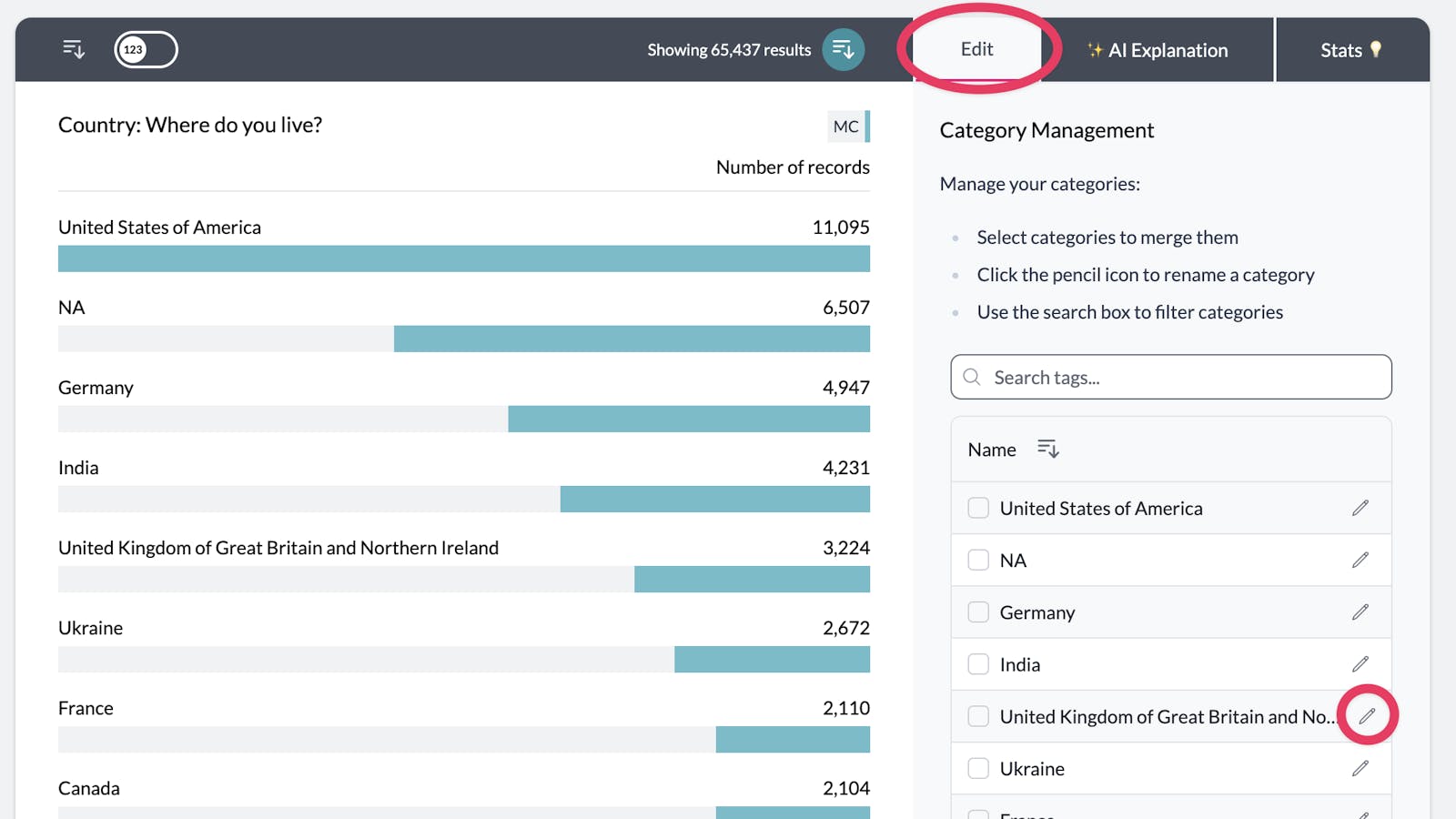Switch to the AI Explanation tab
This screenshot has height=819, width=1456.
click(x=1158, y=50)
